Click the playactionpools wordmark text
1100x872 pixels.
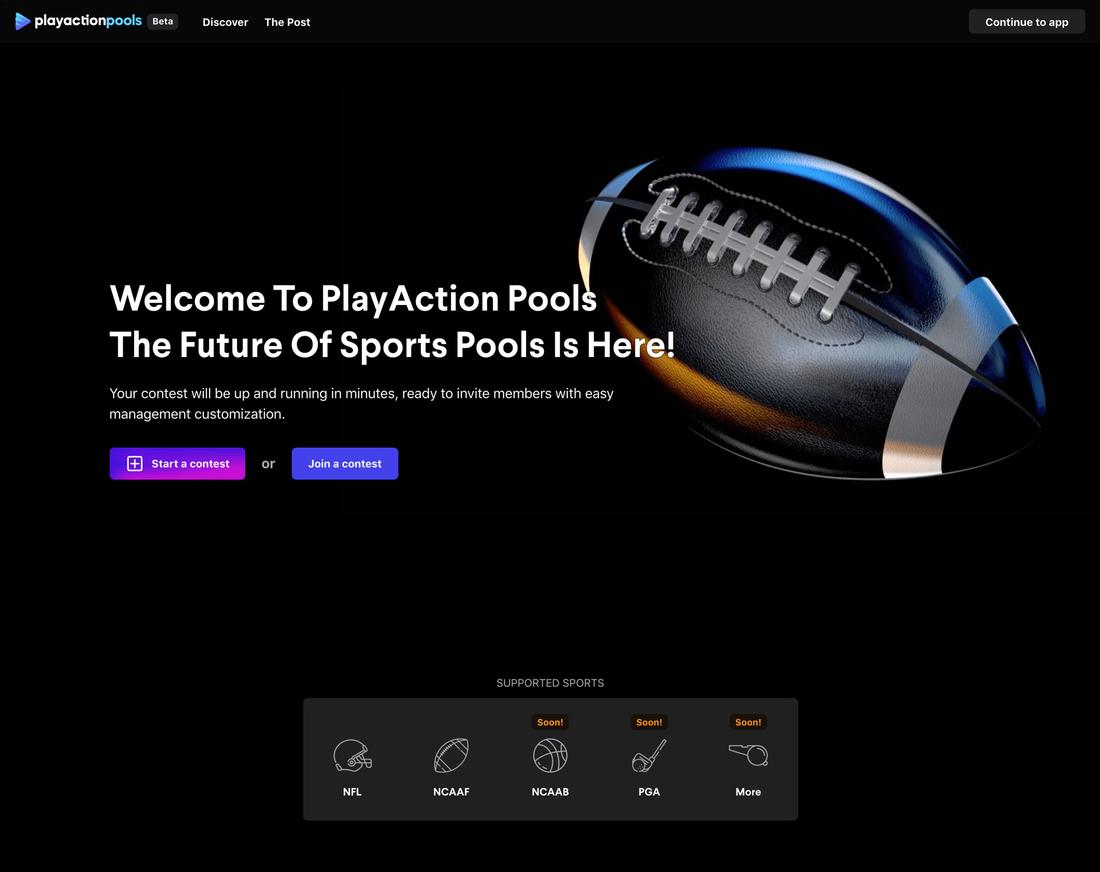click(88, 21)
